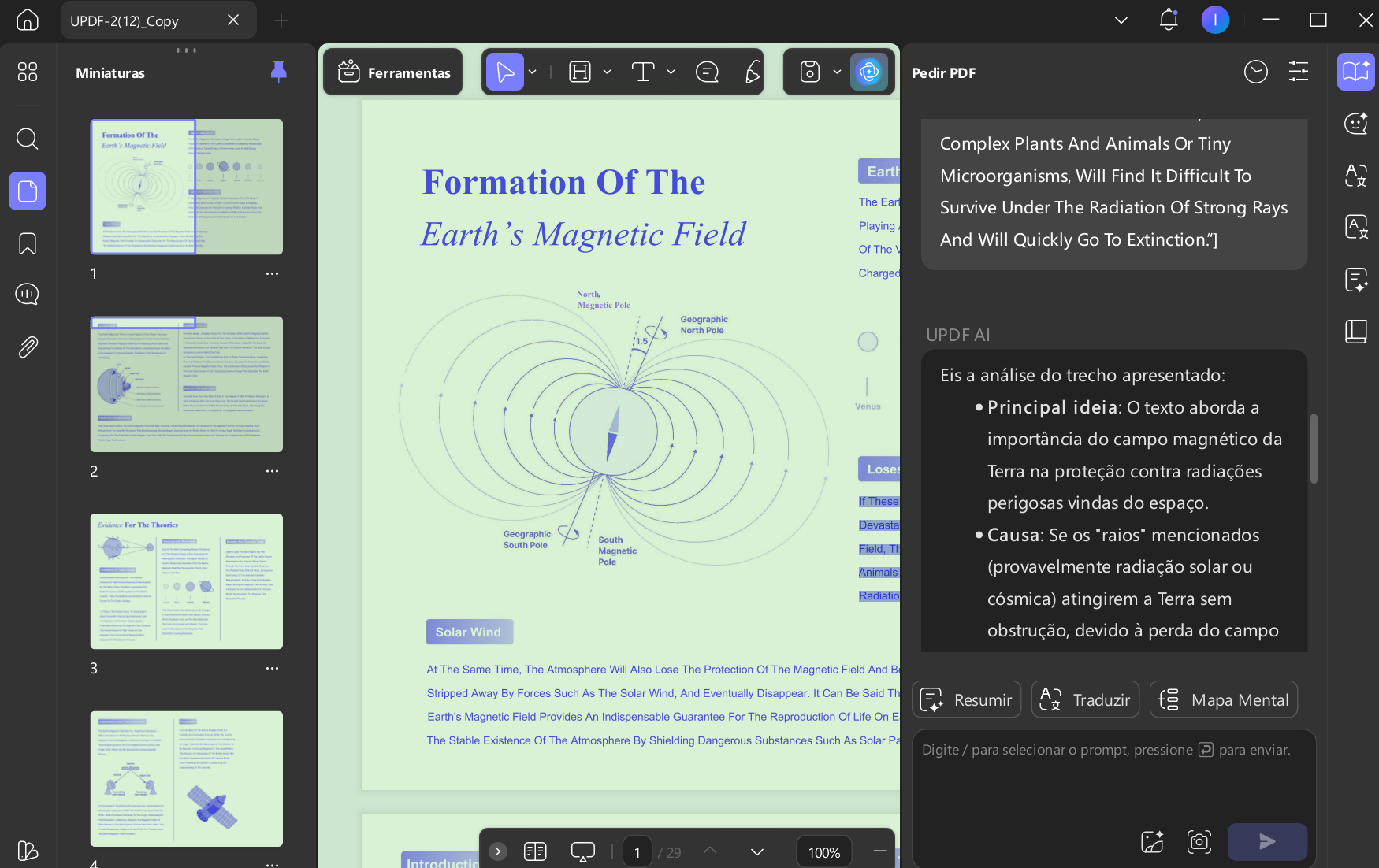Viewport: 1379px width, 868px height.
Task: Open the Ferramentas menu
Action: point(393,72)
